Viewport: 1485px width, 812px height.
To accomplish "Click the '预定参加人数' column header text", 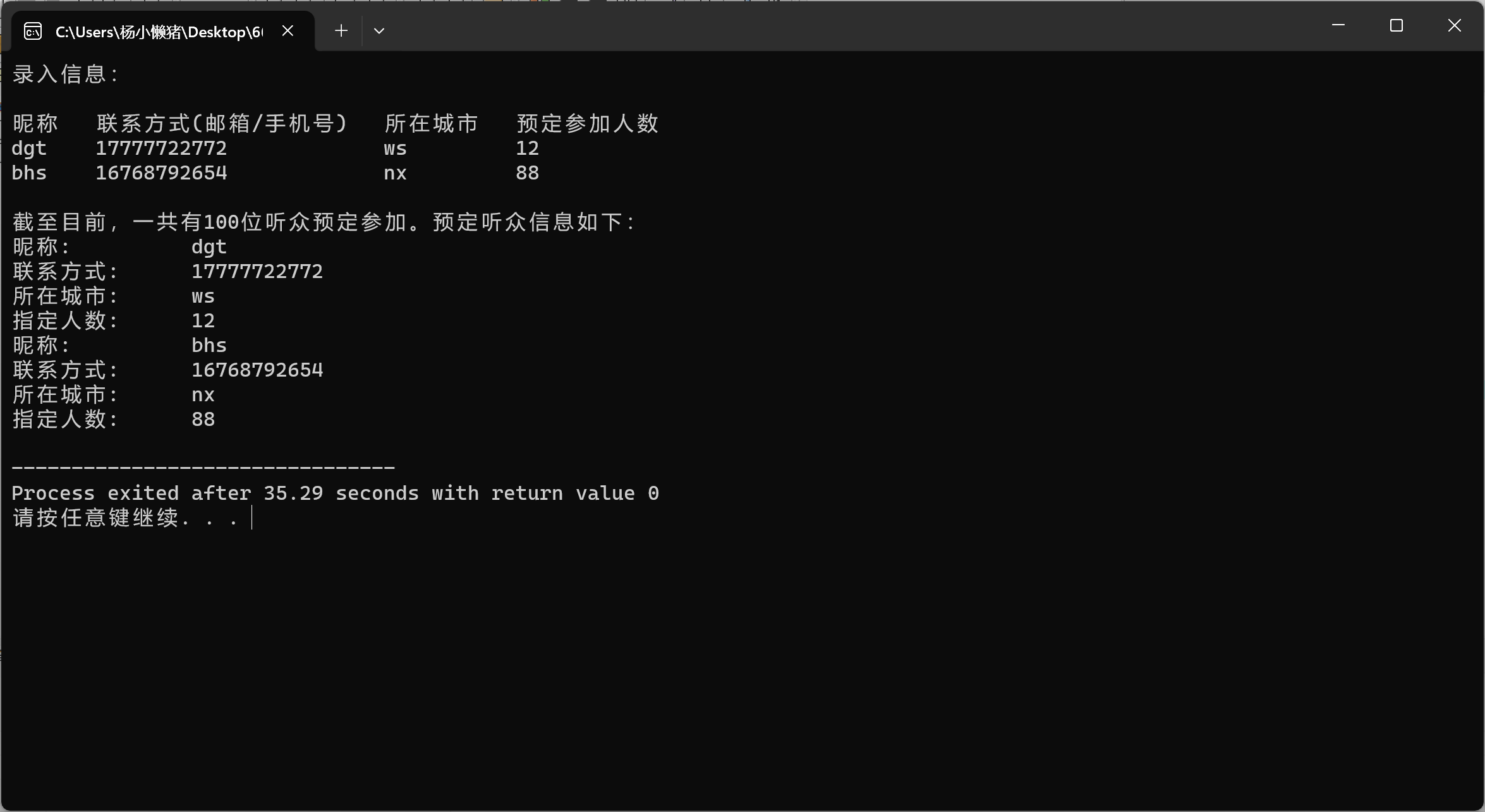I will [x=587, y=123].
